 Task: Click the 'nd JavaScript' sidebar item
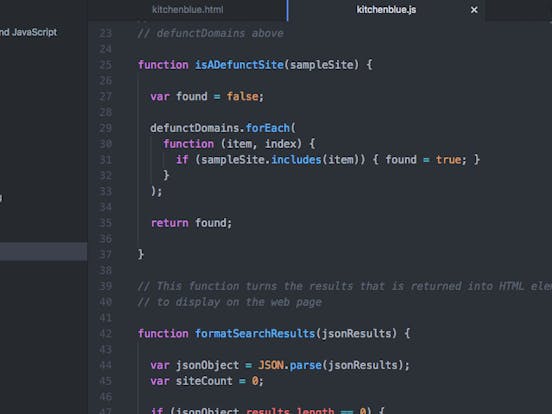pyautogui.click(x=28, y=32)
